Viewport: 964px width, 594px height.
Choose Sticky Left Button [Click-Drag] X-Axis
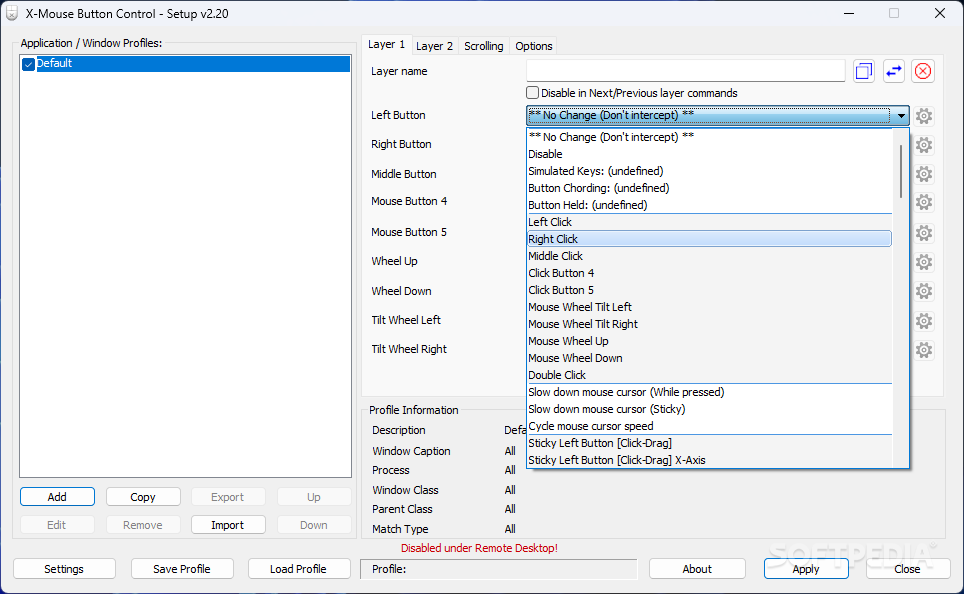[x=709, y=461]
